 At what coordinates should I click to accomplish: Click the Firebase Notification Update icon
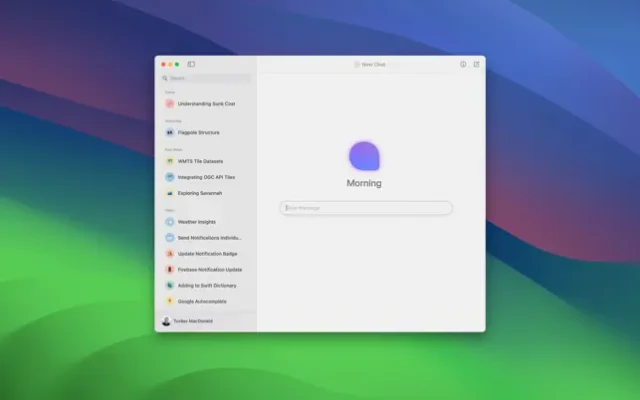(x=170, y=269)
